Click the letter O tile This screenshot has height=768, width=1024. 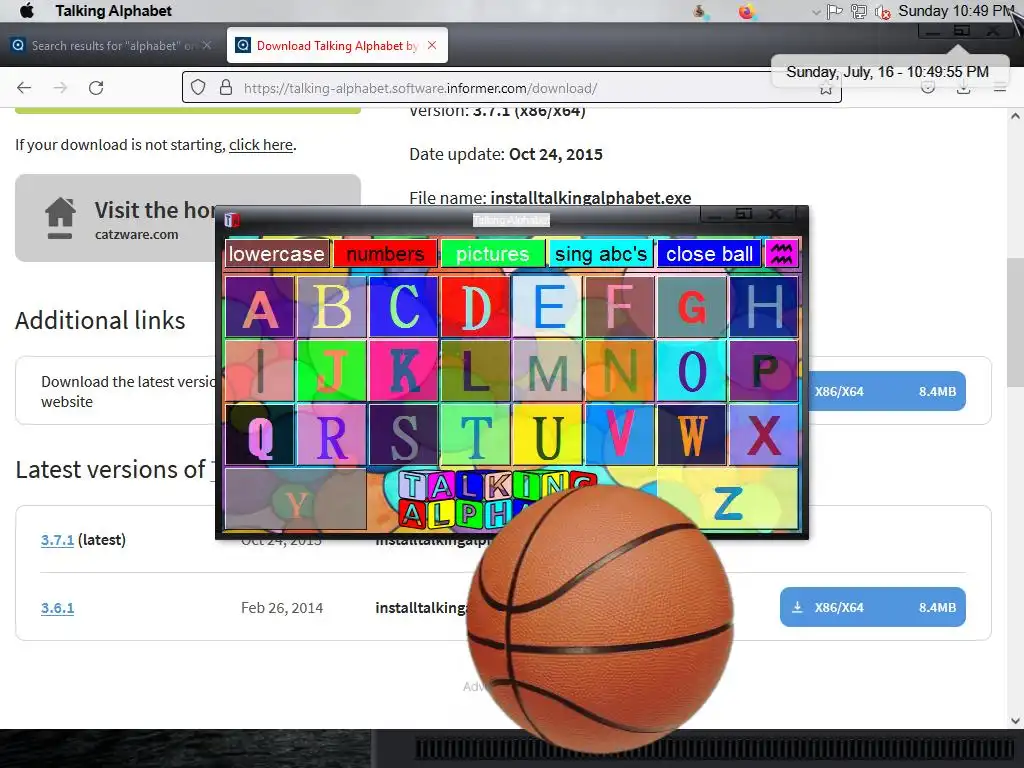click(x=692, y=370)
